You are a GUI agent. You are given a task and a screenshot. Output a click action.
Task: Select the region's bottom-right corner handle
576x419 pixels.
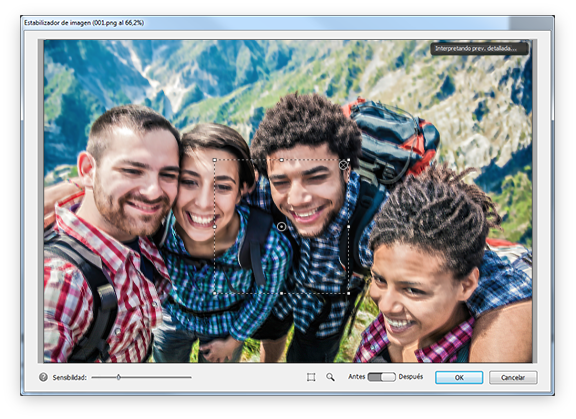(x=348, y=293)
